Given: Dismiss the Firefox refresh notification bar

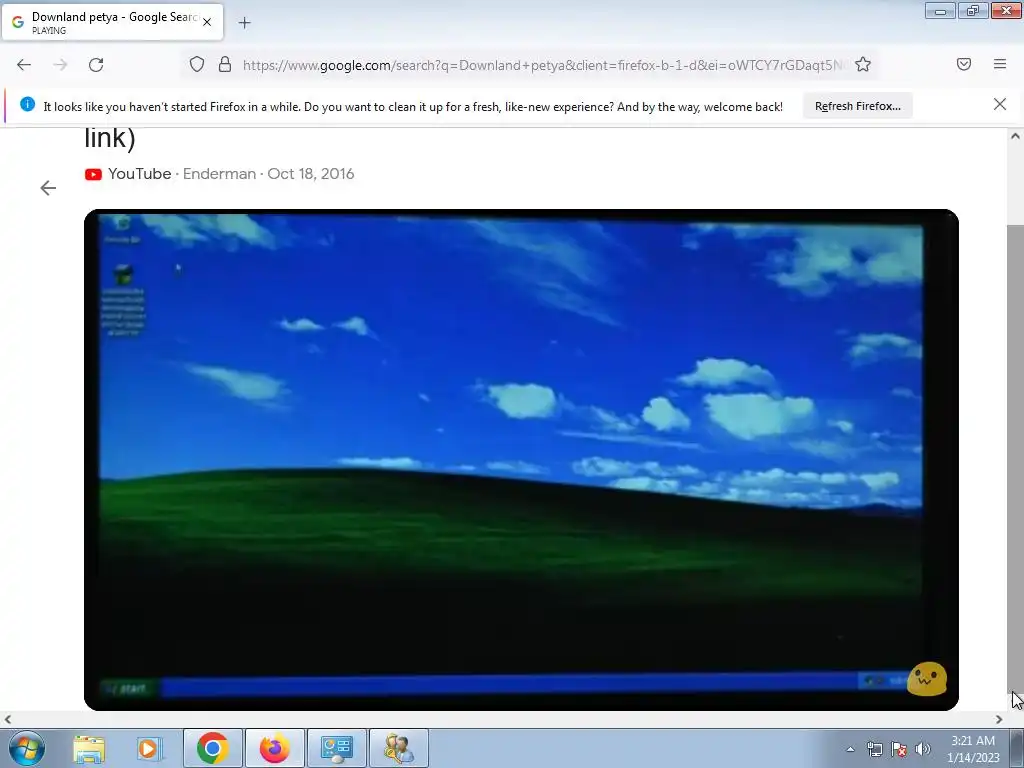Looking at the screenshot, I should [1000, 104].
